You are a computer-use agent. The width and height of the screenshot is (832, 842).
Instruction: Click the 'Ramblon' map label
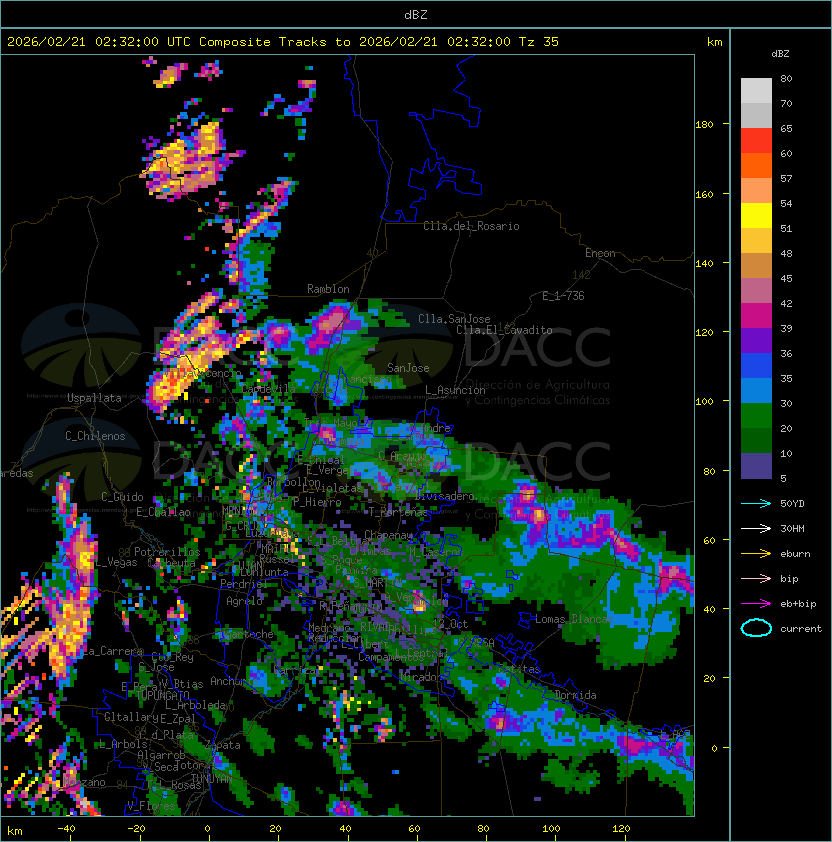[328, 289]
